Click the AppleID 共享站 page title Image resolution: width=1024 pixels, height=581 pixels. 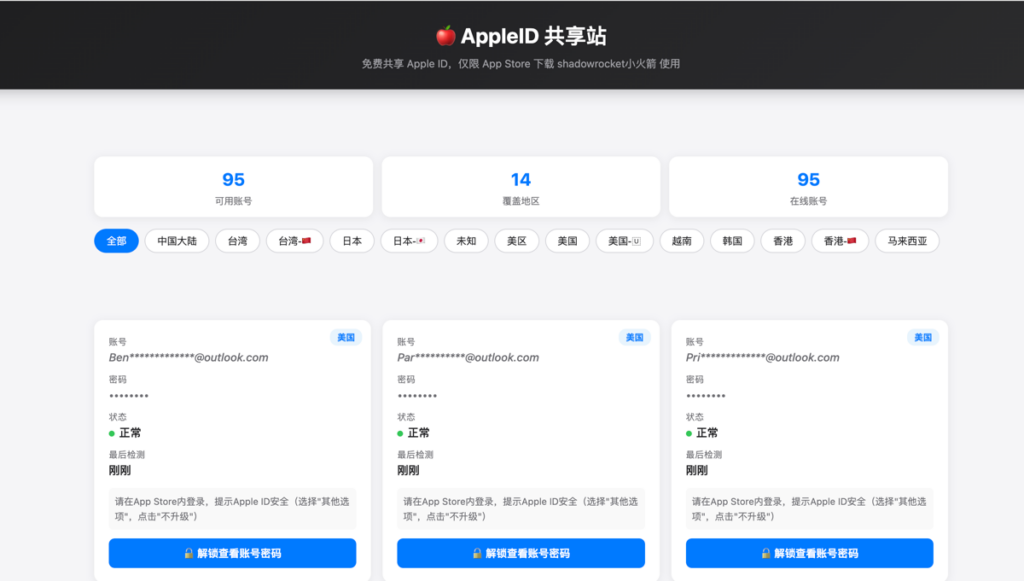click(534, 36)
